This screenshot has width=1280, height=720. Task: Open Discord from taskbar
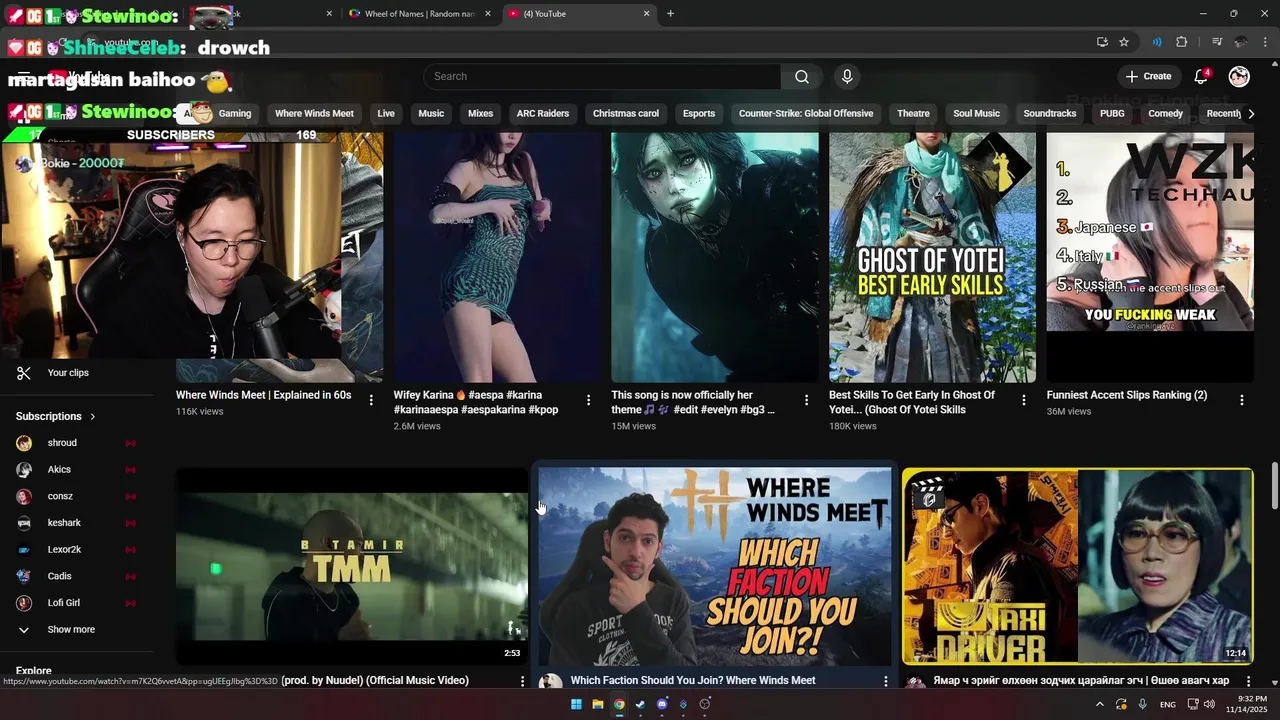coord(662,704)
